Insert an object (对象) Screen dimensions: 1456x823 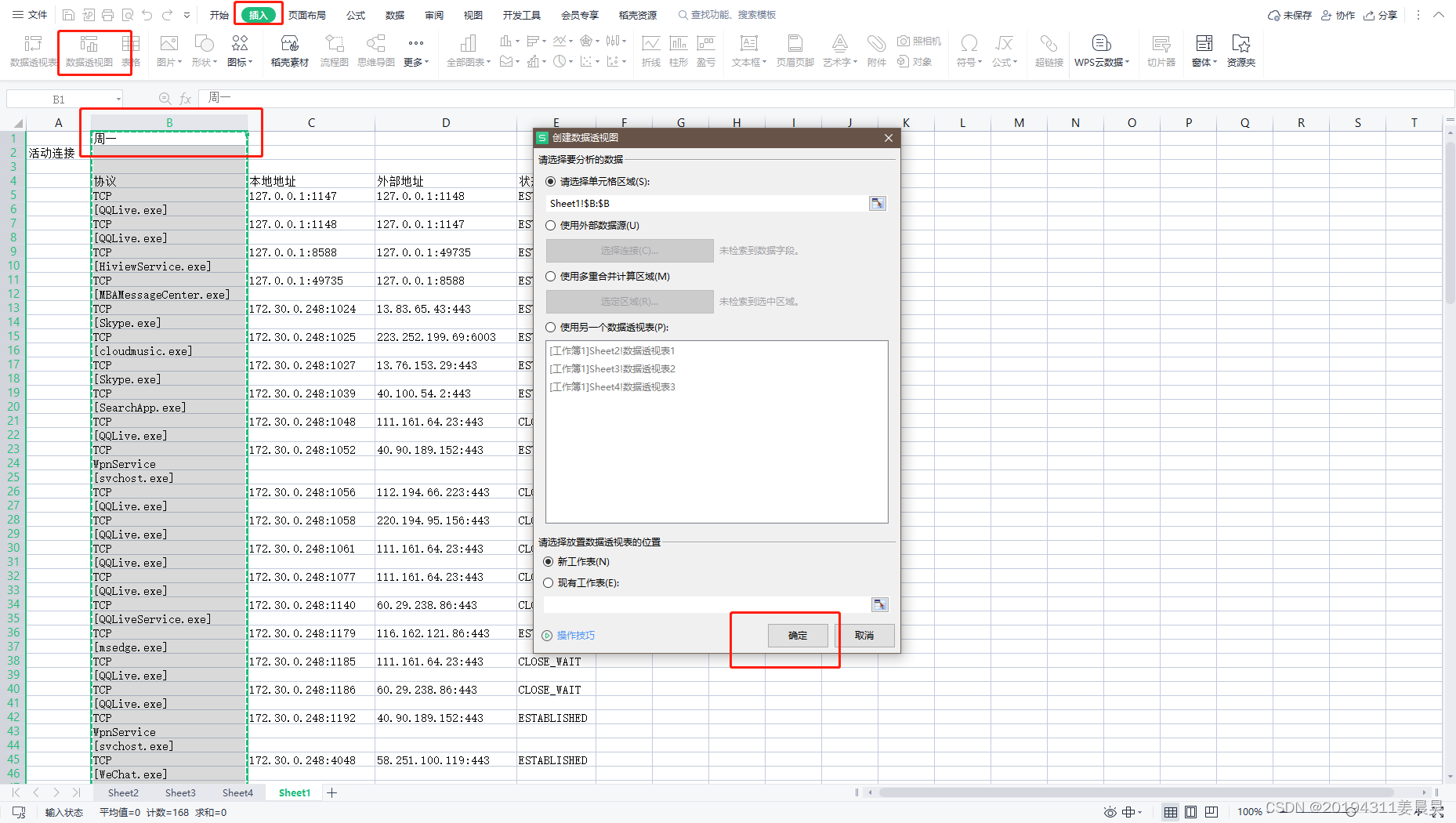(x=915, y=61)
